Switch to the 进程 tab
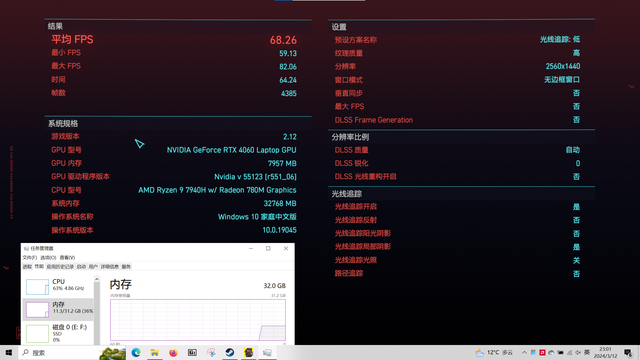The width and height of the screenshot is (640, 360). pos(27,267)
